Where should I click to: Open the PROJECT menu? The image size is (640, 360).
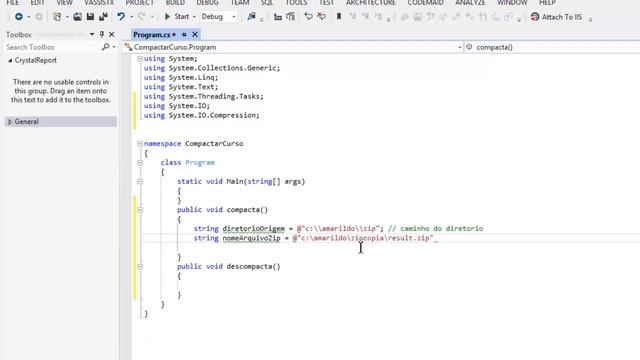pos(140,3)
